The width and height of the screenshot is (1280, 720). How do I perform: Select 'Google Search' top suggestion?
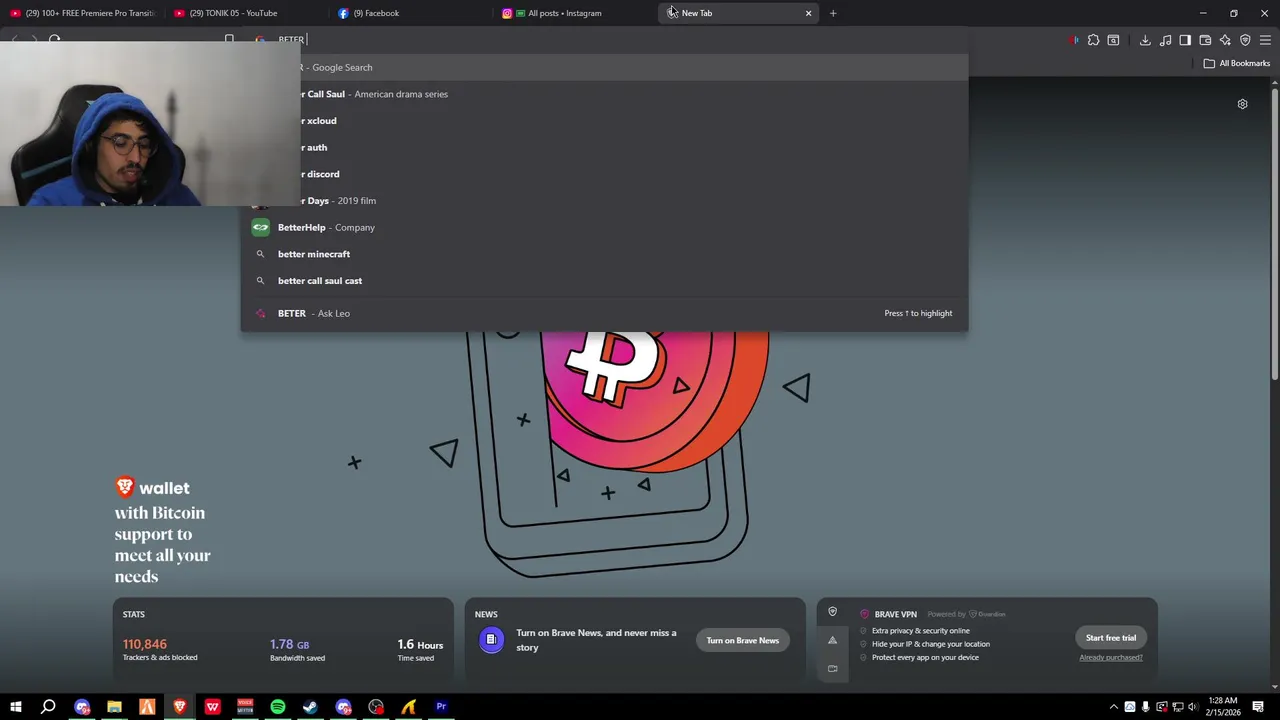[x=604, y=67]
